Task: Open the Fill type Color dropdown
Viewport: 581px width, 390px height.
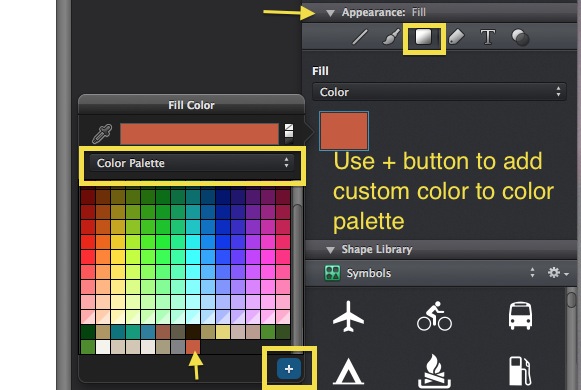Action: 439,92
